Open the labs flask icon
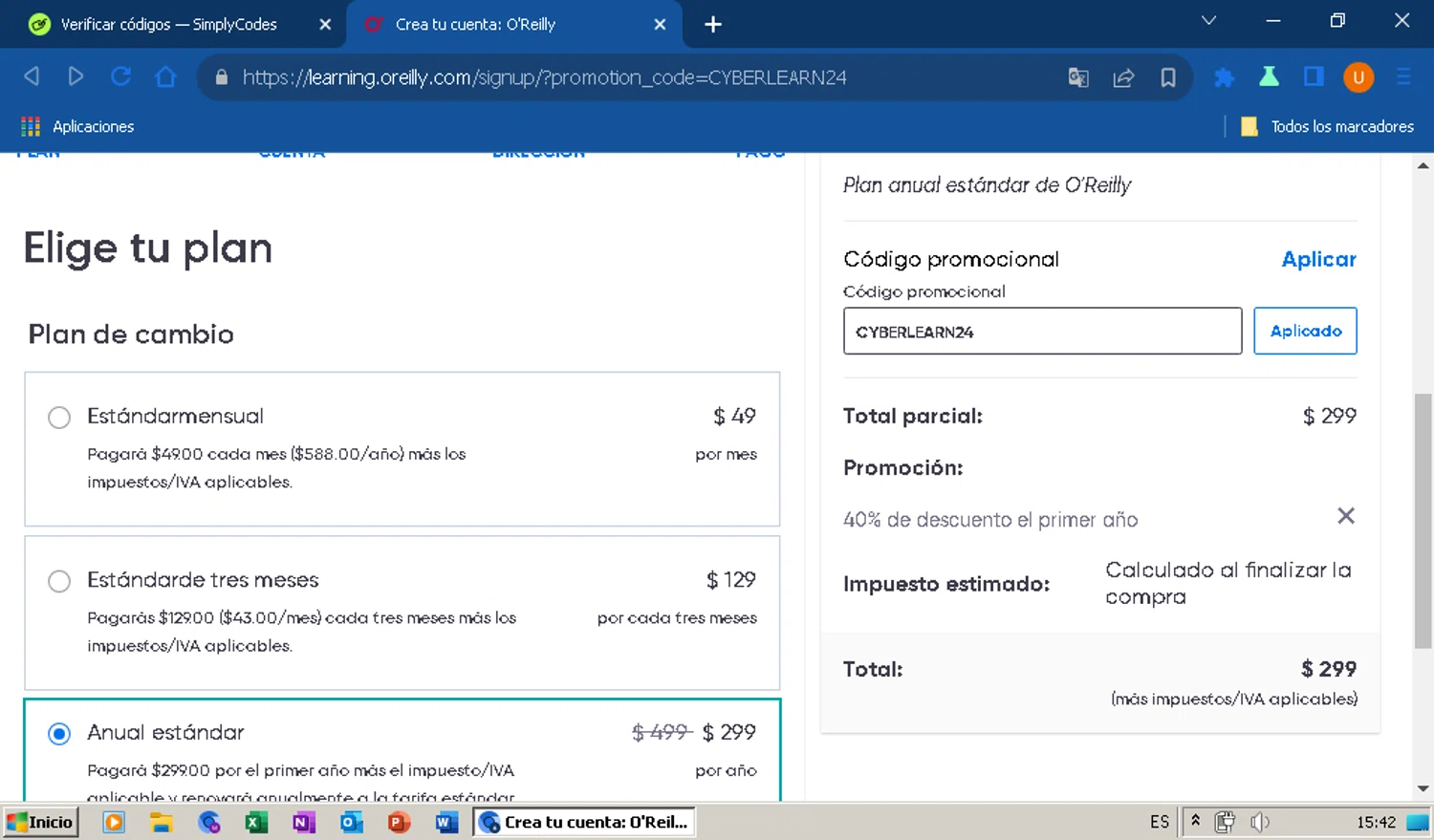 click(x=1269, y=76)
